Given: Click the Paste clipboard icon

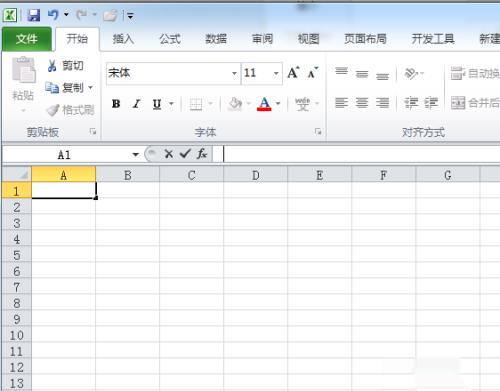Looking at the screenshot, I should tap(23, 70).
